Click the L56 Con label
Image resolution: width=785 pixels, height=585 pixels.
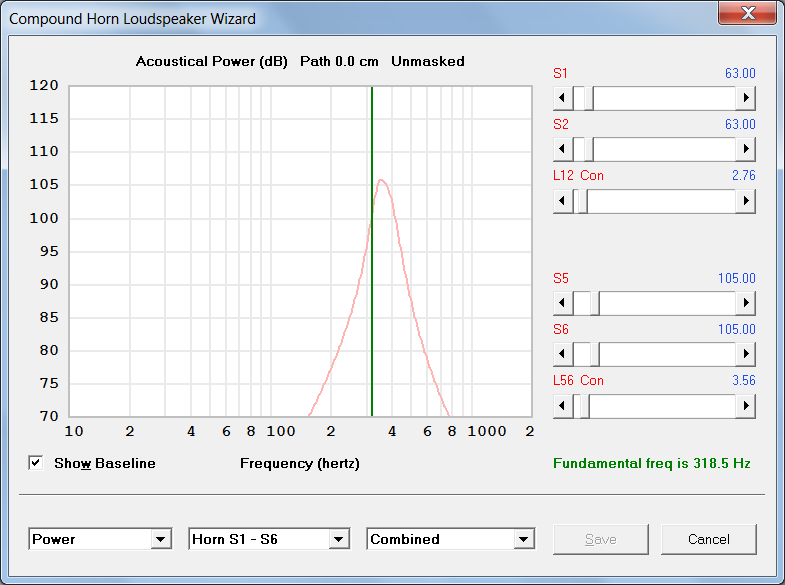coord(578,380)
